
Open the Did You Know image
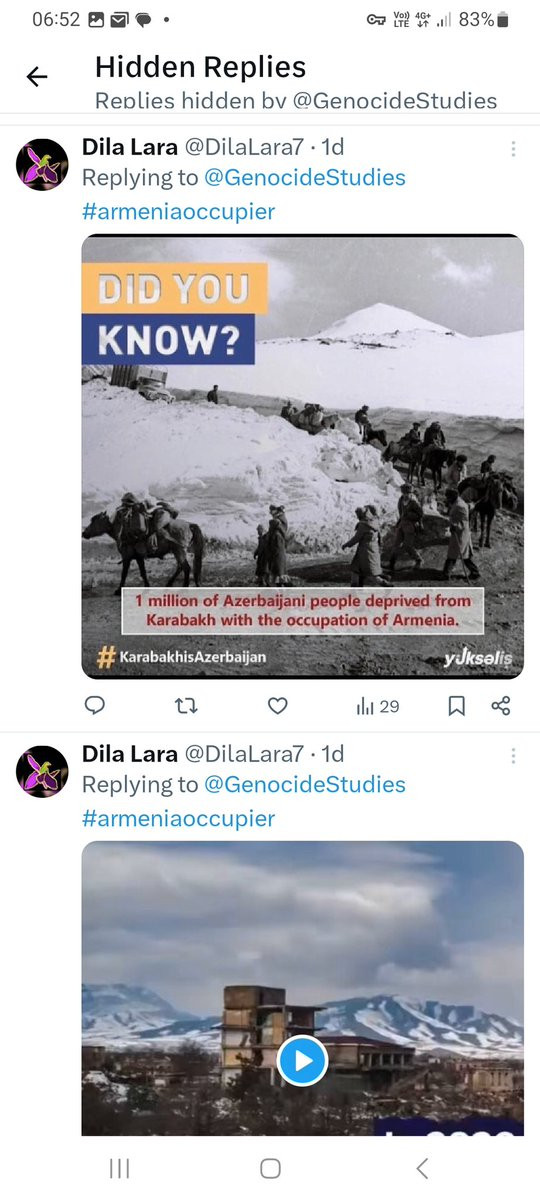[x=303, y=457]
